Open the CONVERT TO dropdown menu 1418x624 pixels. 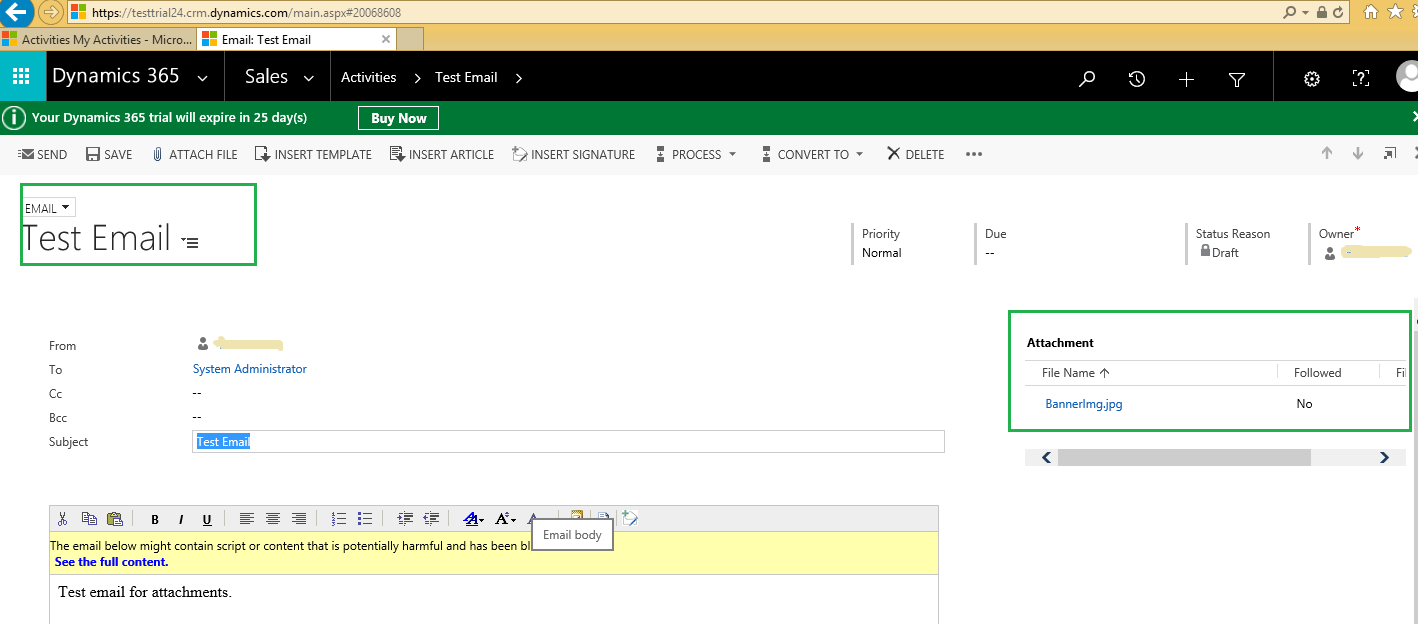pos(812,154)
